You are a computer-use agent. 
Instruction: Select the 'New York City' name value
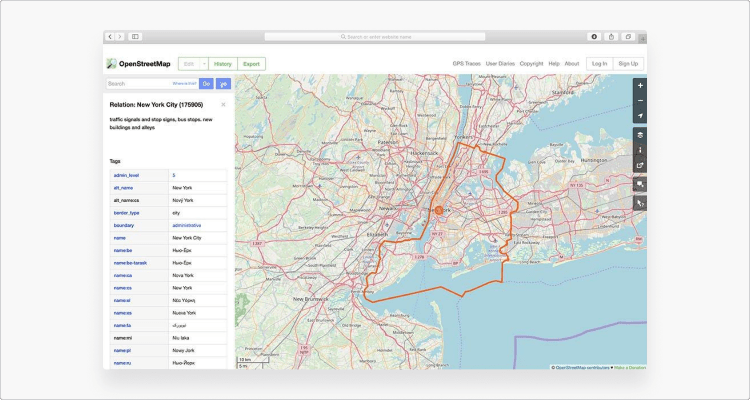pyautogui.click(x=187, y=238)
